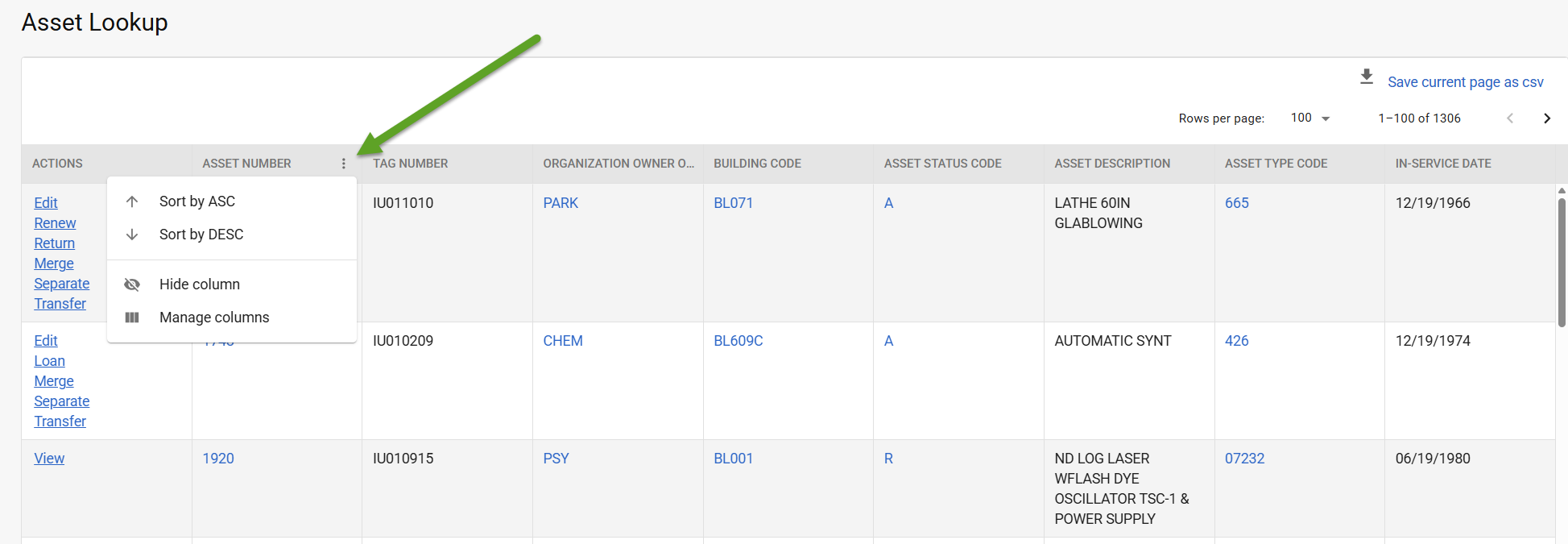The image size is (1568, 544).
Task: Select Sort by ASC from the column menu
Action: pyautogui.click(x=197, y=201)
